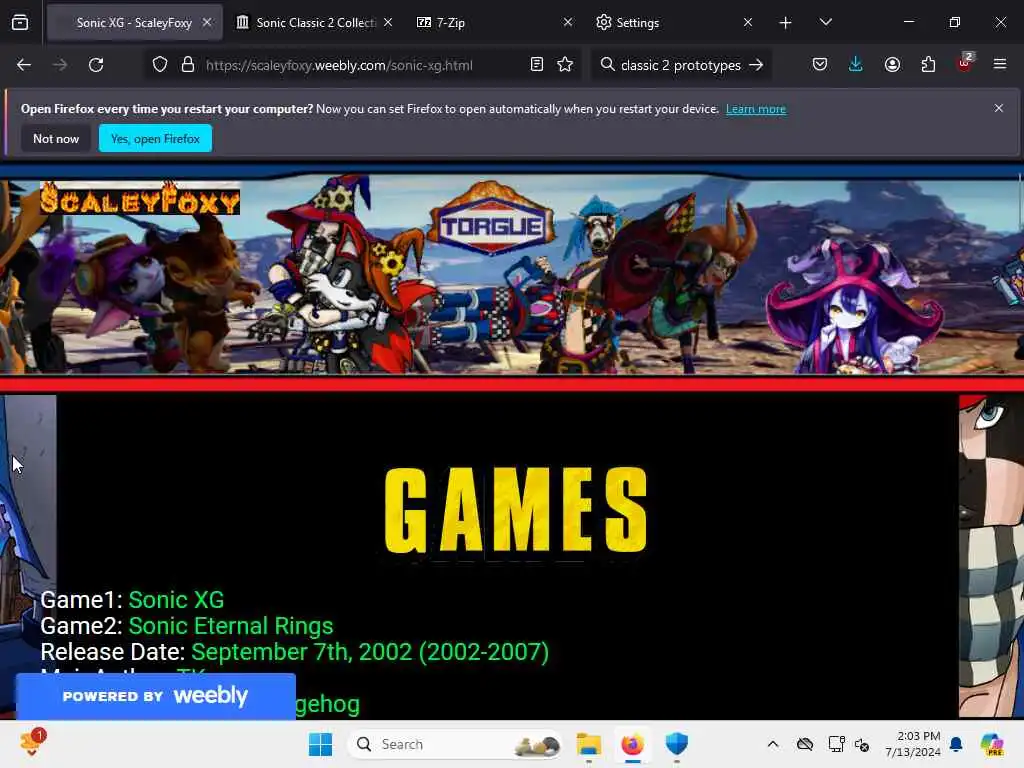Open the uBlock Origin extension icon

[965, 63]
